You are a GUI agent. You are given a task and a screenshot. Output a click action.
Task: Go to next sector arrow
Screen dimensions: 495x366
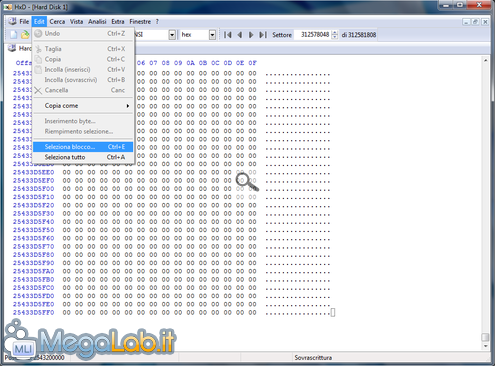251,35
